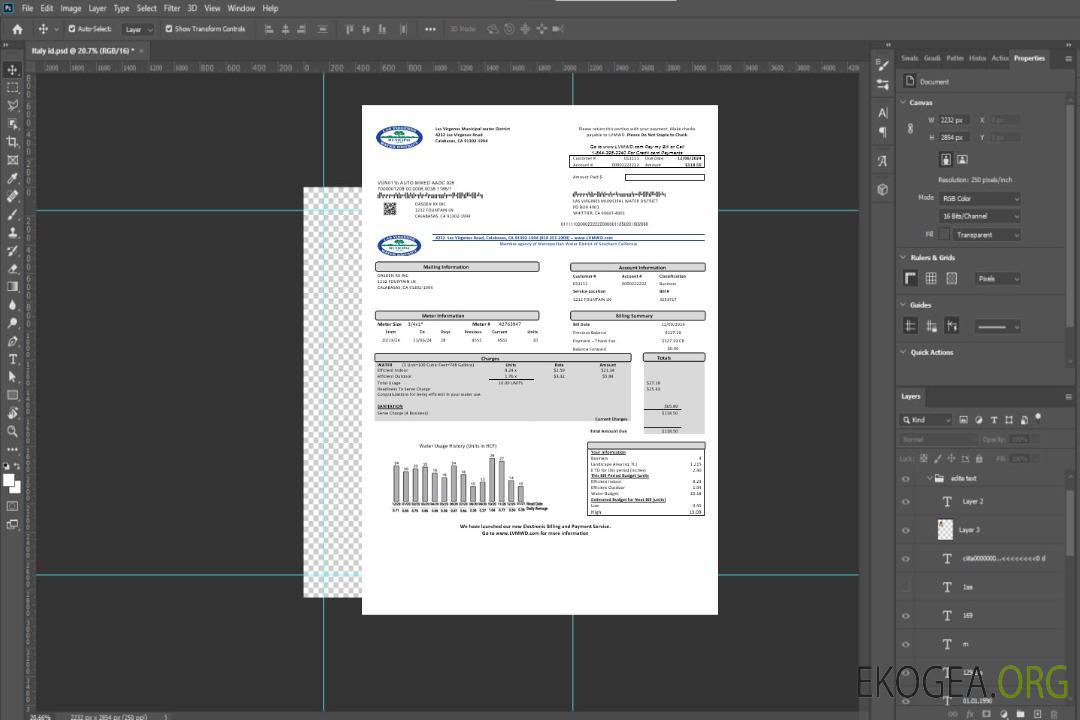
Task: Click the canvas Fill color swatch
Action: pyautogui.click(x=945, y=235)
